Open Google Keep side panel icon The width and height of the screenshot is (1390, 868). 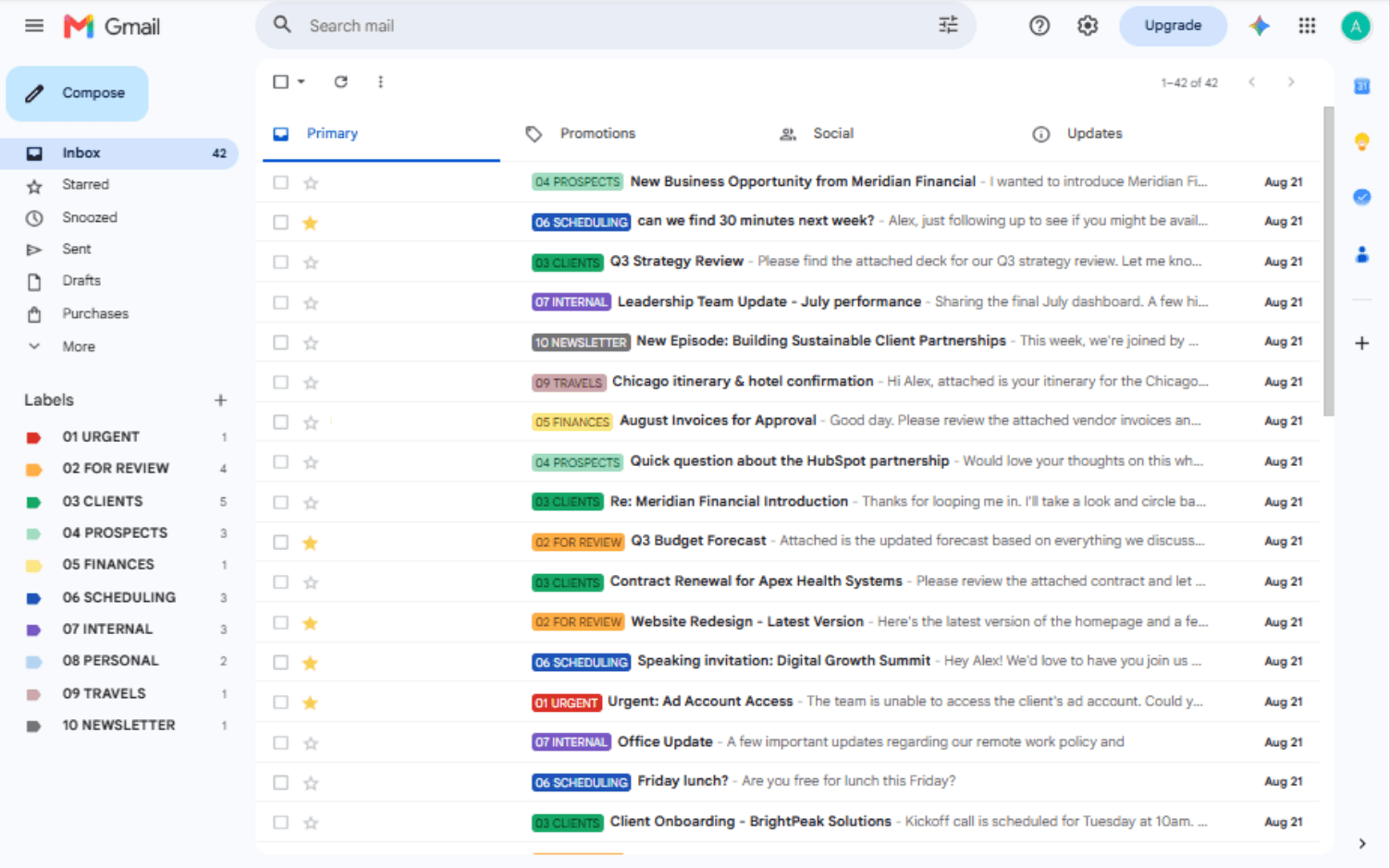pyautogui.click(x=1361, y=141)
